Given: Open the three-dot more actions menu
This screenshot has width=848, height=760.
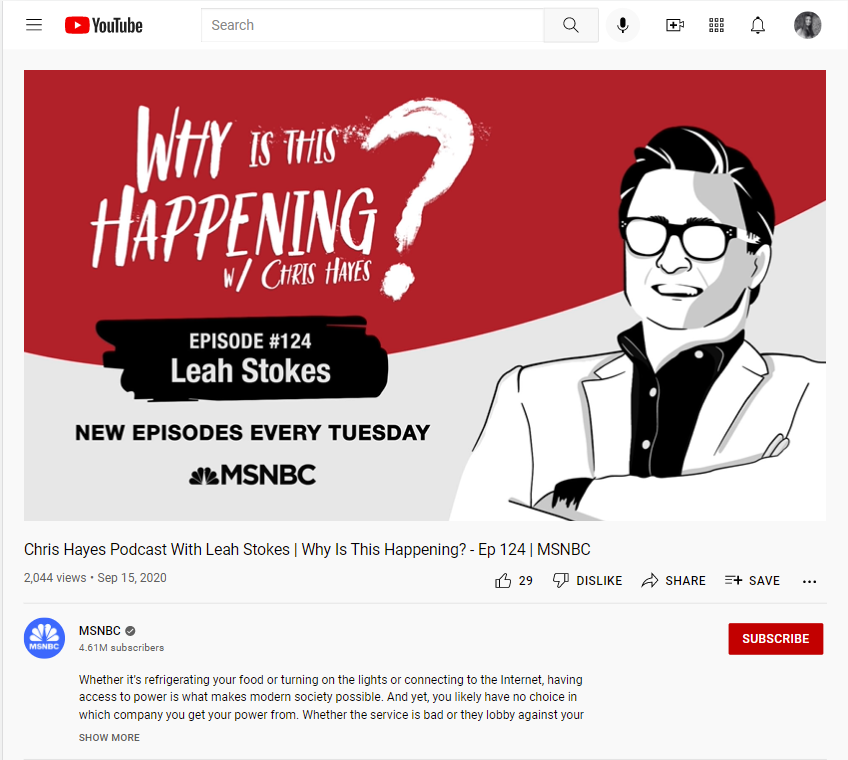Looking at the screenshot, I should (810, 581).
